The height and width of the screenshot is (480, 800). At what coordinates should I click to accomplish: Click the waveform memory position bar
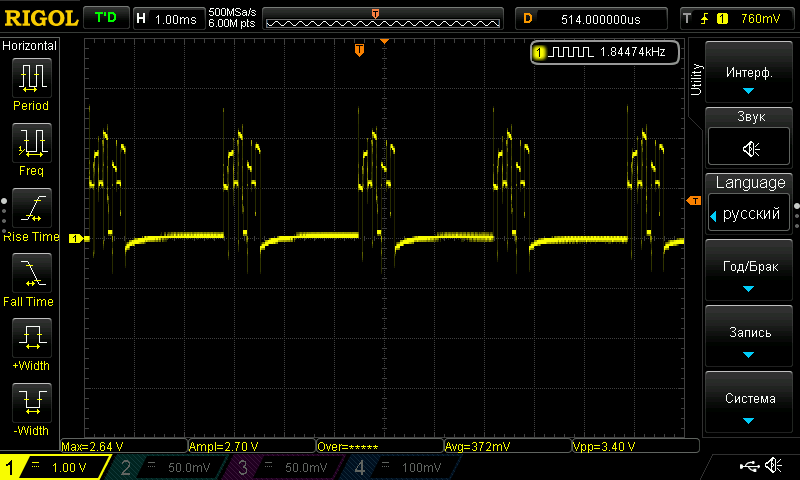pyautogui.click(x=384, y=19)
